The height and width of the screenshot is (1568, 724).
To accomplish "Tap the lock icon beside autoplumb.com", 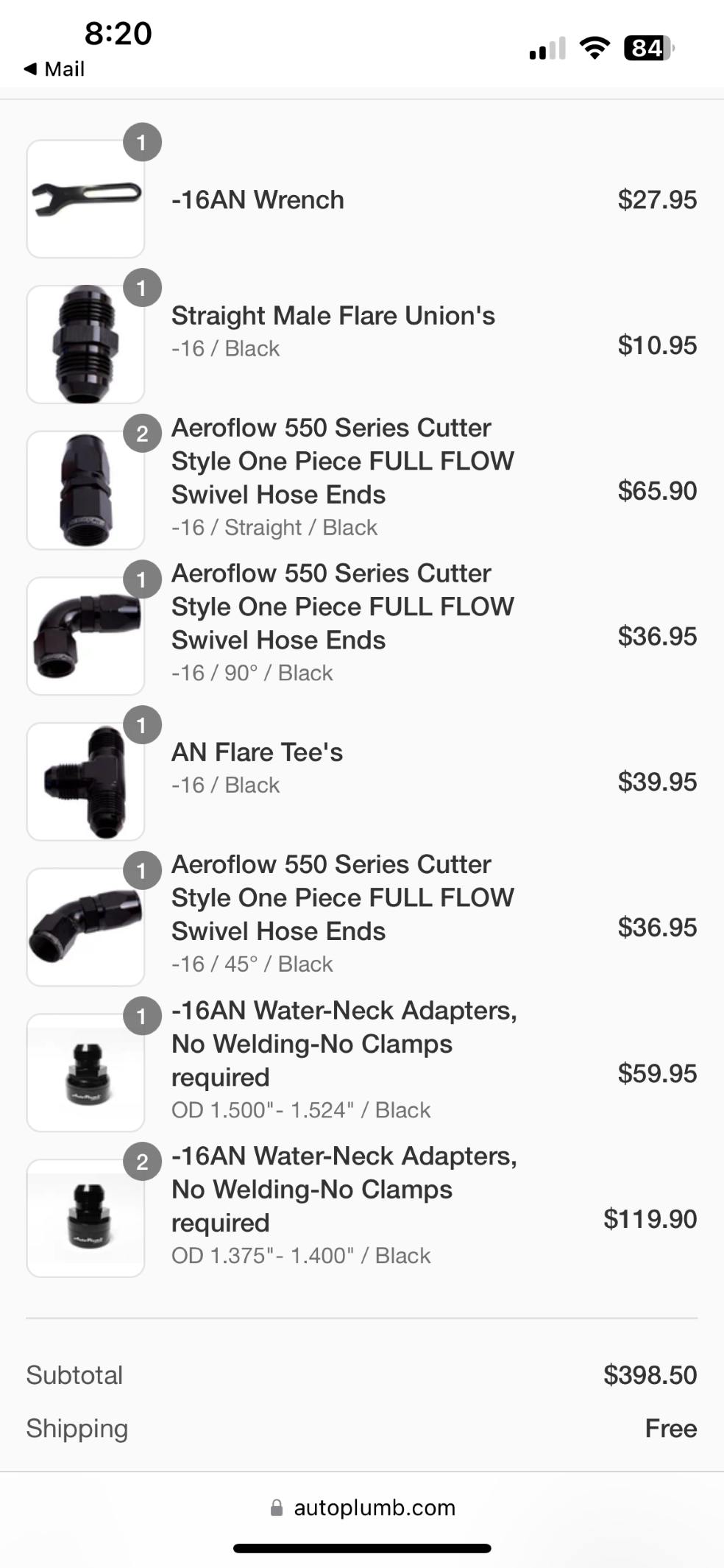I will coord(277,1508).
